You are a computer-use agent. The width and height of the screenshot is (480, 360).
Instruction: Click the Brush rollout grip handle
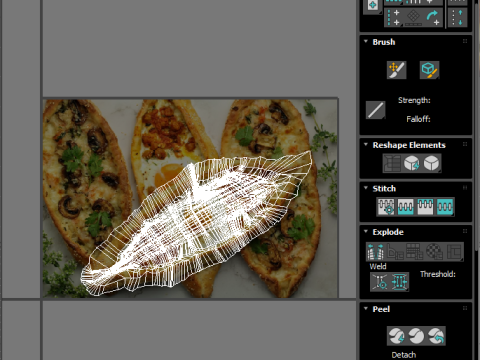[x=465, y=41]
